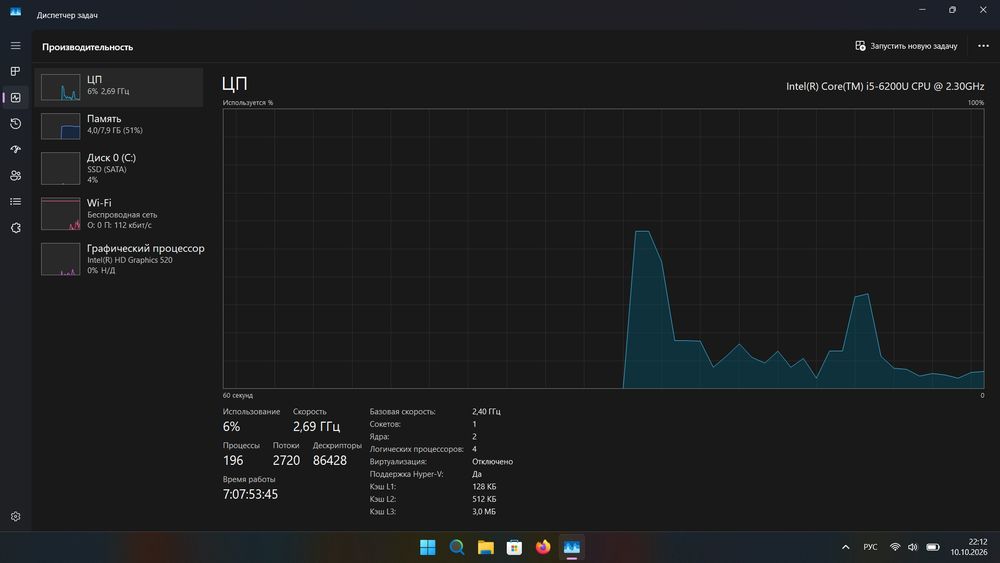
Task: Click the run-new-task button icon
Action: pos(860,46)
